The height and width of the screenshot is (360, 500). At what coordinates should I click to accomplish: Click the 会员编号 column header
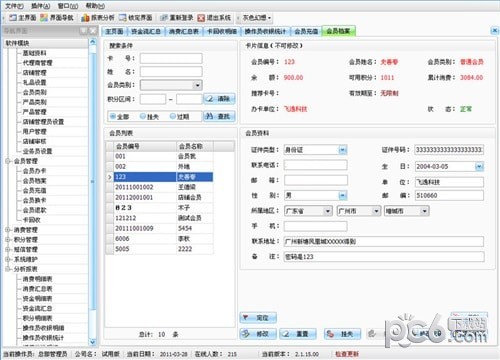coord(145,146)
